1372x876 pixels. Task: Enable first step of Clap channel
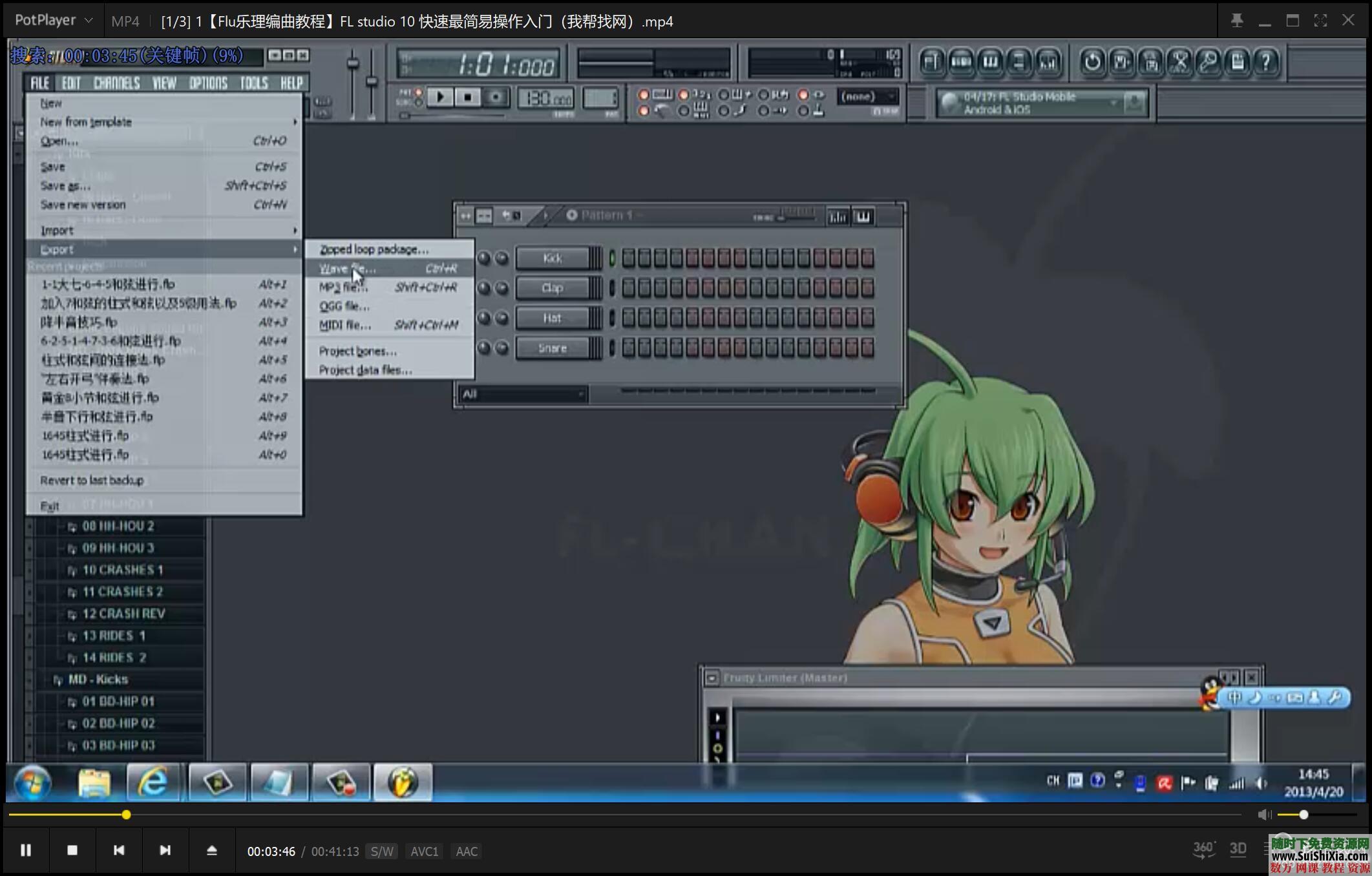pyautogui.click(x=628, y=288)
